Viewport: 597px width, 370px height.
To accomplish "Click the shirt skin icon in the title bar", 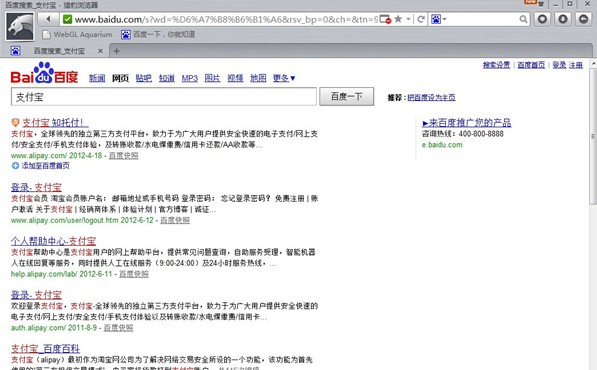I will tap(540, 4).
